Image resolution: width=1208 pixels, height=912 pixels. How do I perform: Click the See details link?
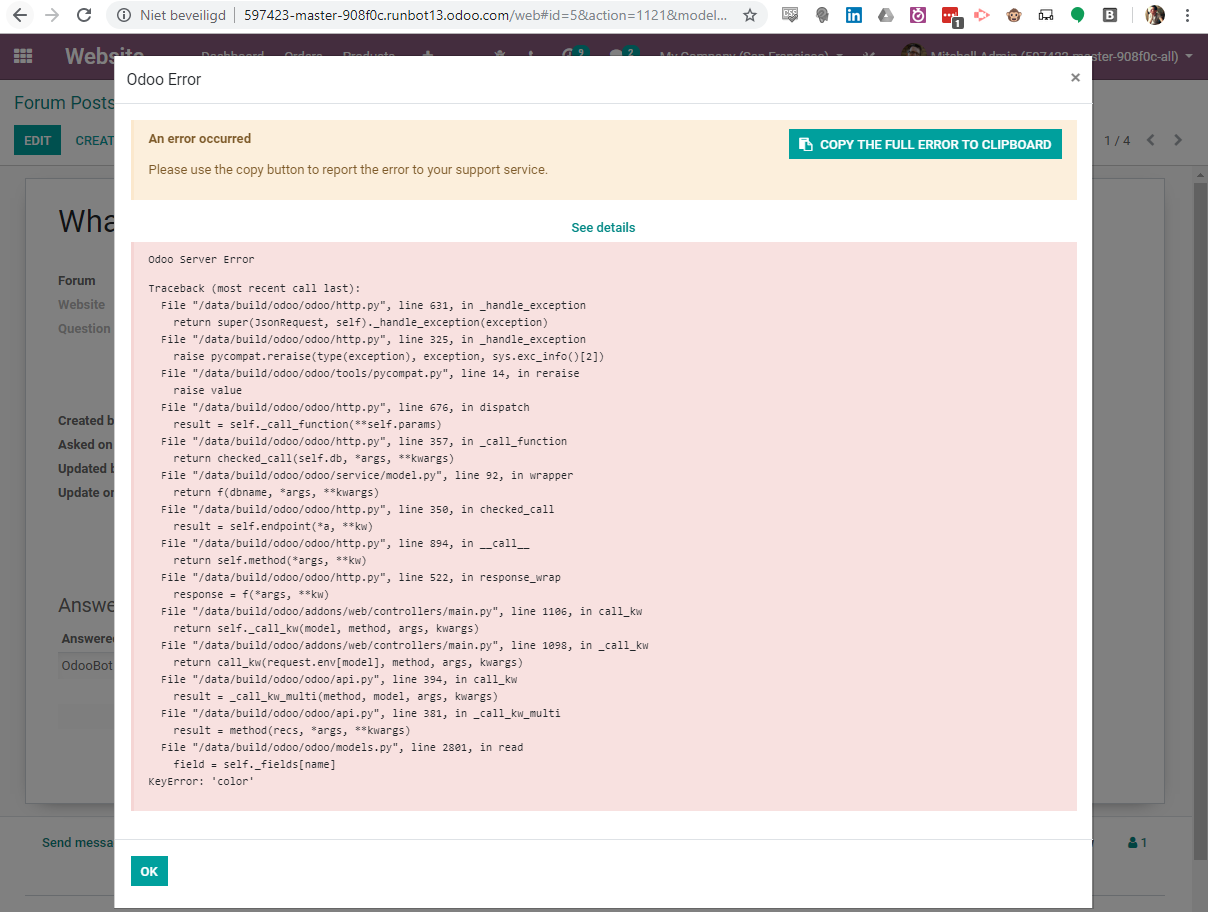pos(603,228)
